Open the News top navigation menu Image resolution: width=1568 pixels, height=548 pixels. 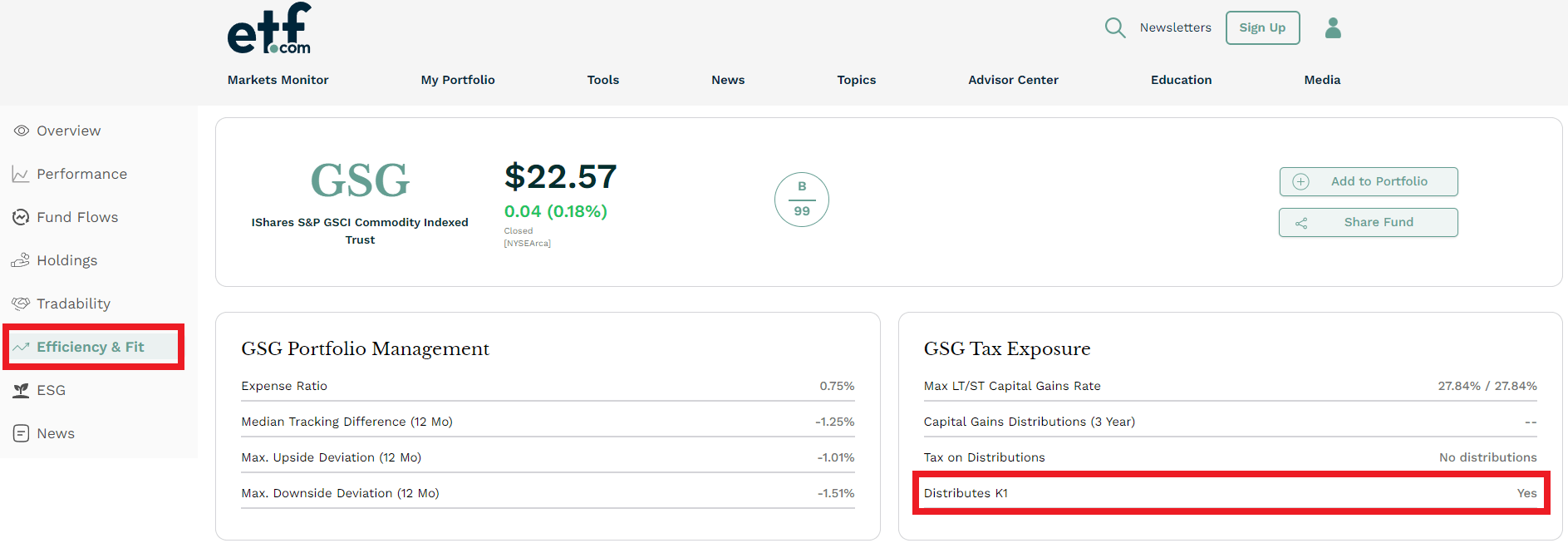pyautogui.click(x=728, y=80)
